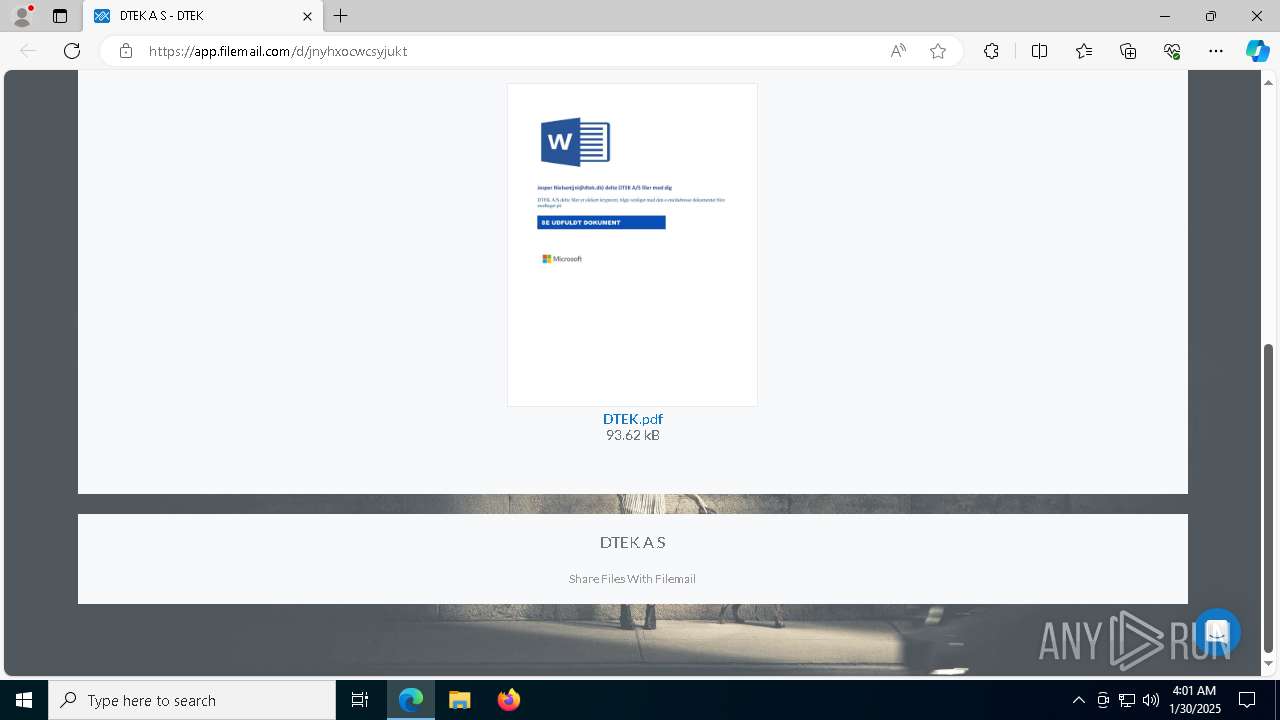1280x720 pixels.
Task: Open volume control tray icon
Action: (1151, 700)
